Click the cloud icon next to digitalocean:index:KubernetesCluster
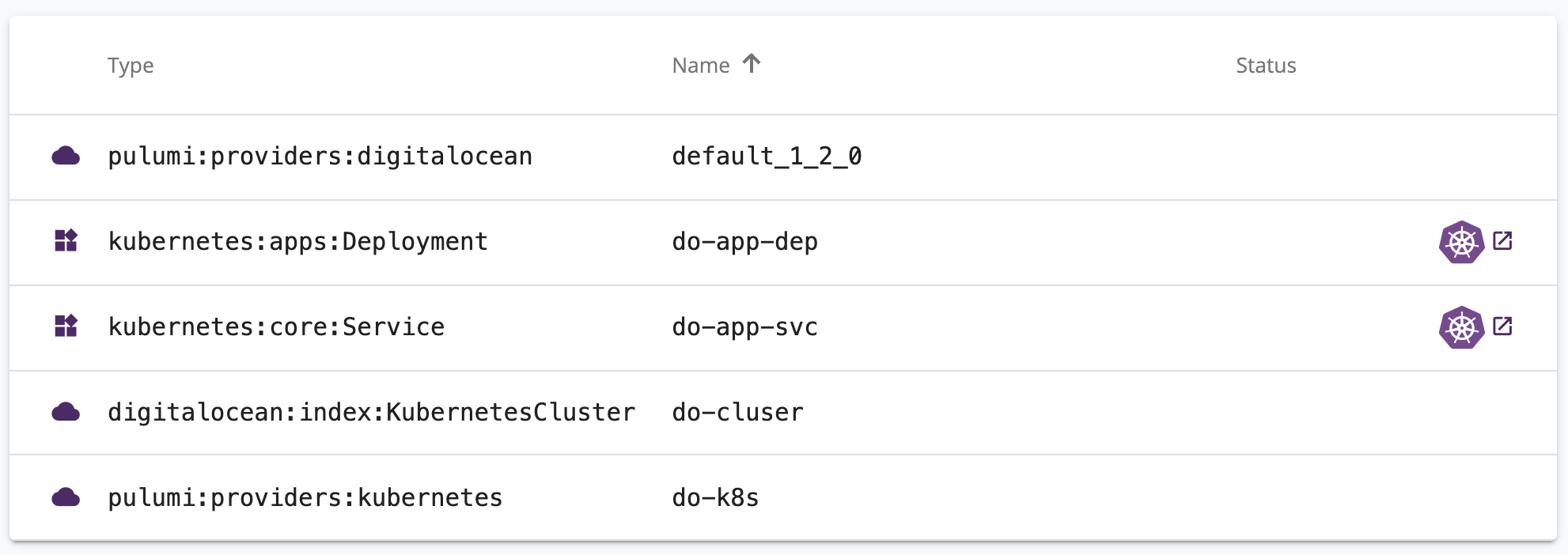Viewport: 1568px width, 555px height. (x=66, y=412)
